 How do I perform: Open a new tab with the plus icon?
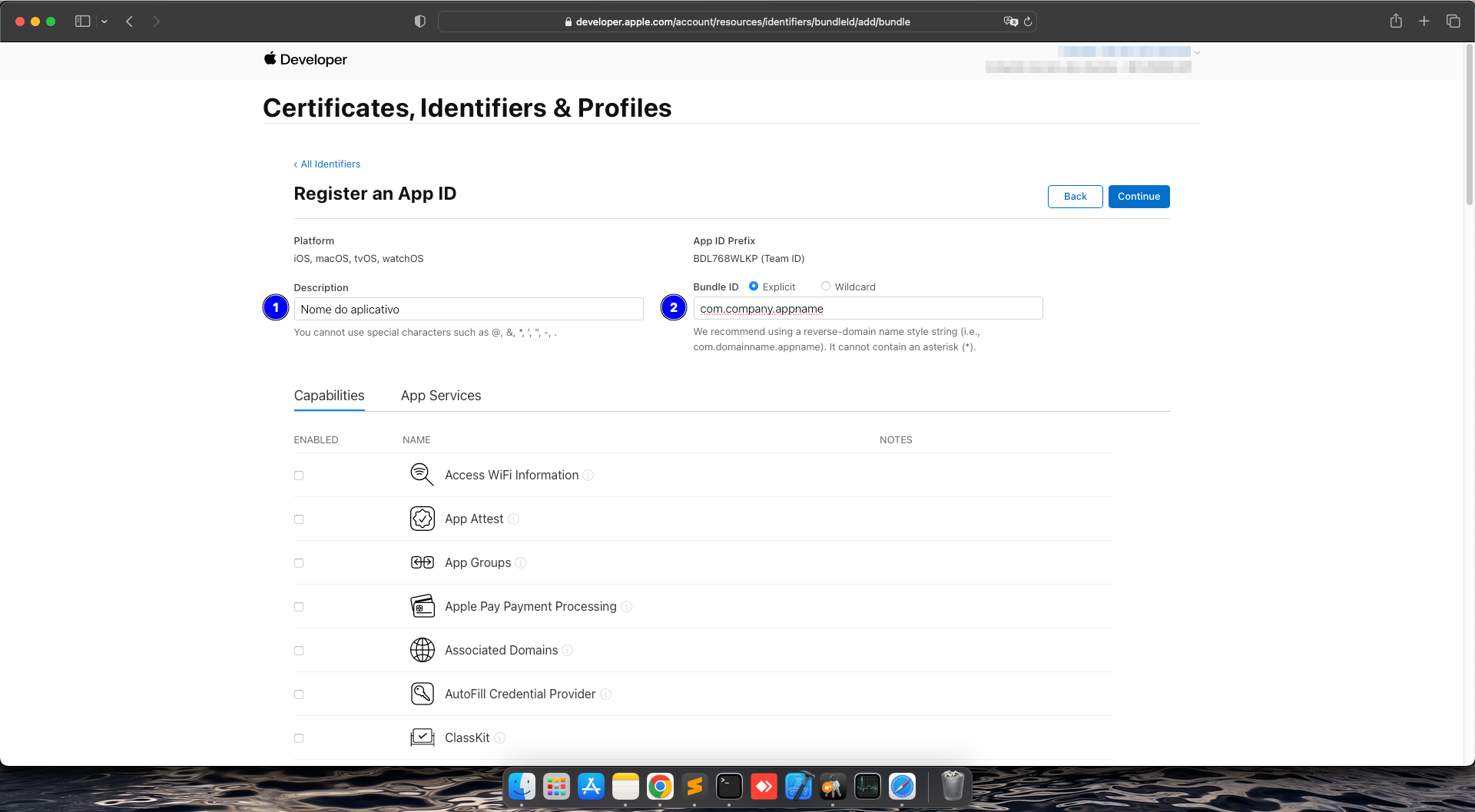click(x=1424, y=22)
